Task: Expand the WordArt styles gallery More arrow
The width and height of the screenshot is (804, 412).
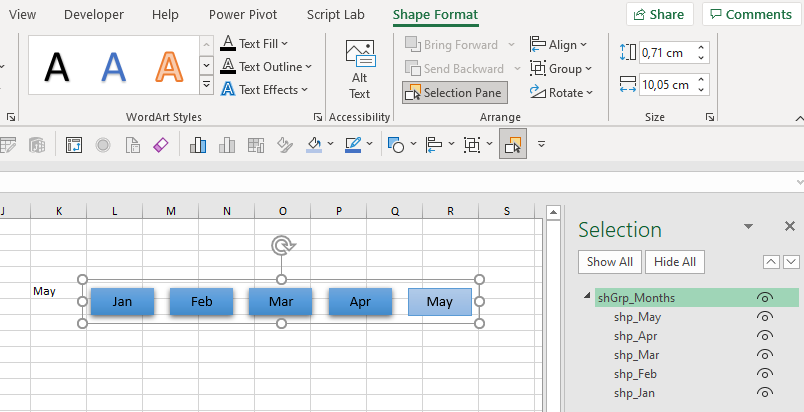Action: [206, 84]
